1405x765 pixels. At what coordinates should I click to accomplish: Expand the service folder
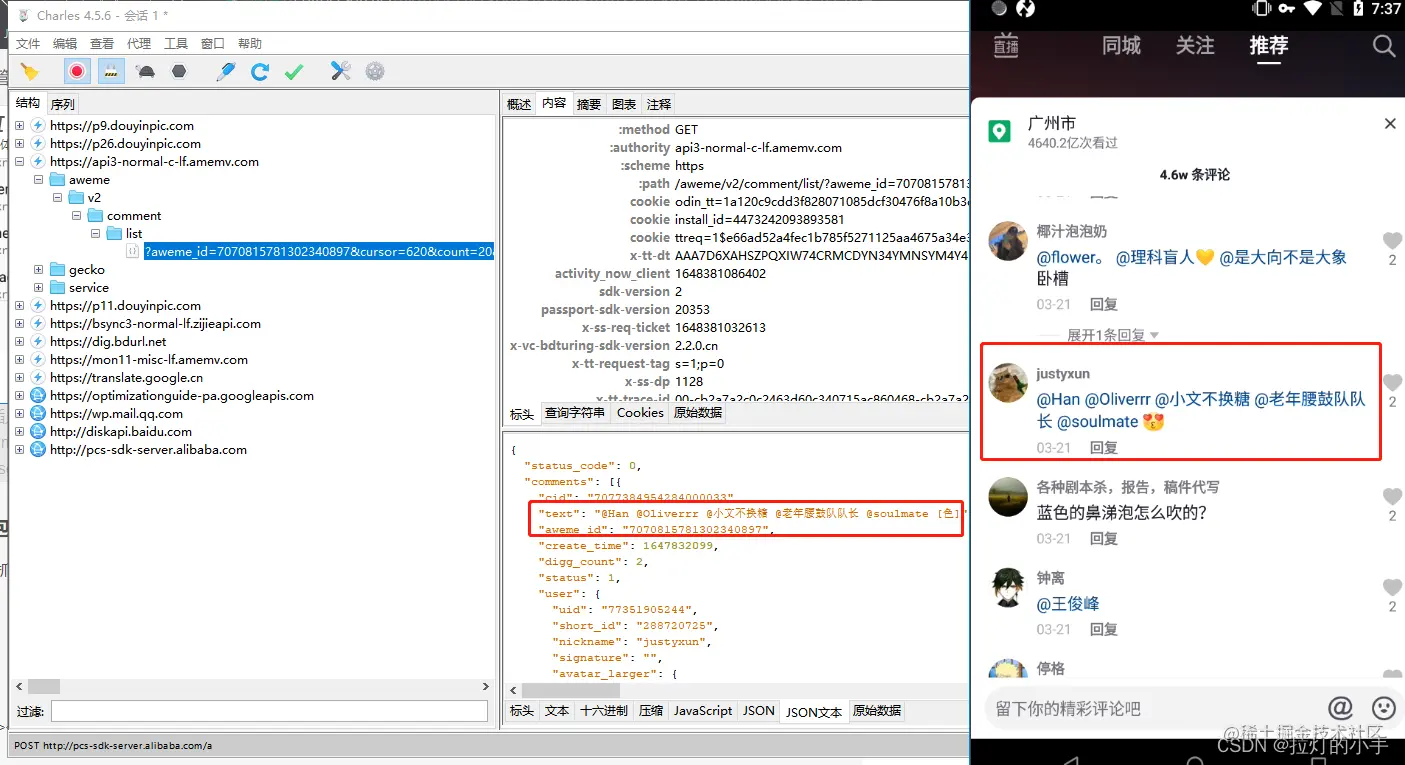(x=38, y=288)
